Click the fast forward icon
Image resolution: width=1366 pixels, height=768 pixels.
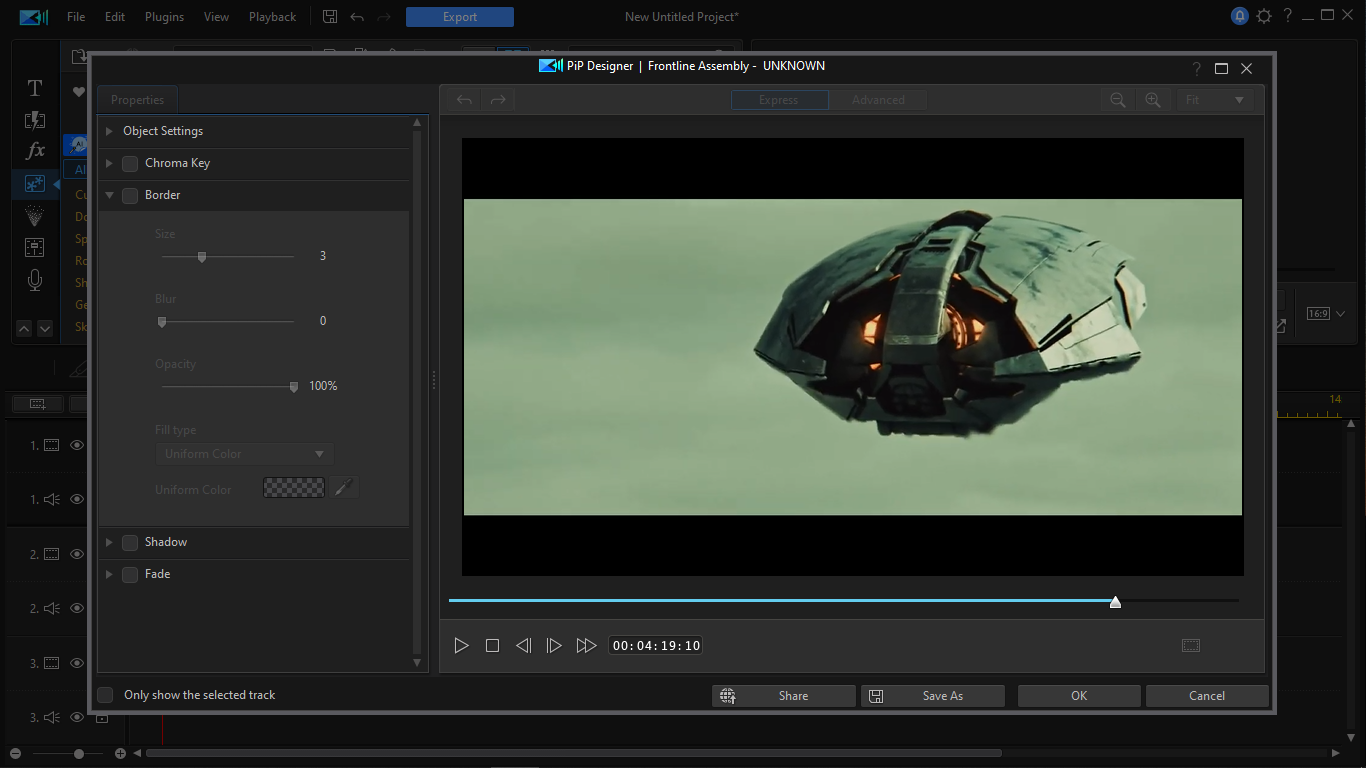587,646
